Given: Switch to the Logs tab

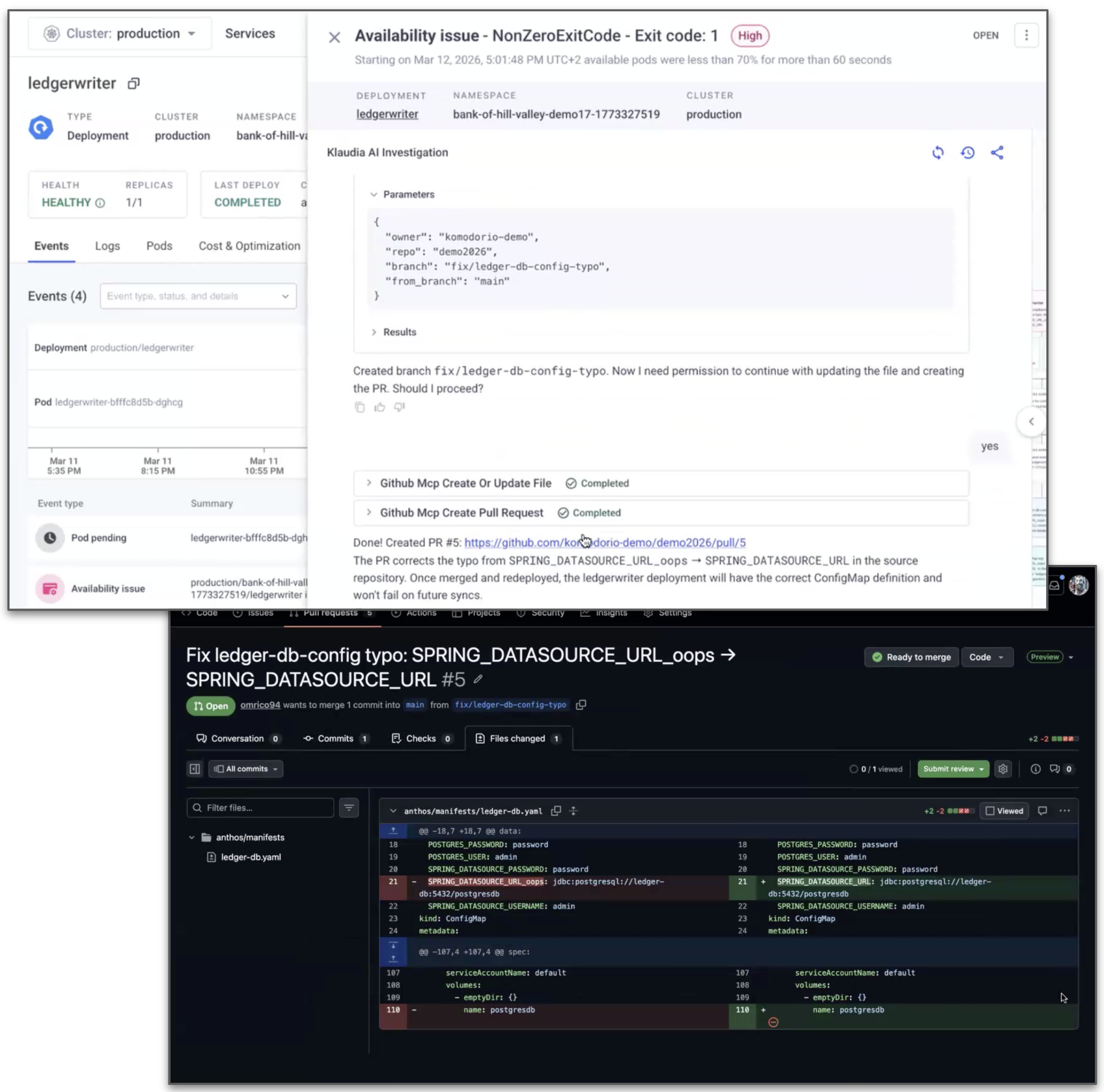Looking at the screenshot, I should click(x=107, y=246).
